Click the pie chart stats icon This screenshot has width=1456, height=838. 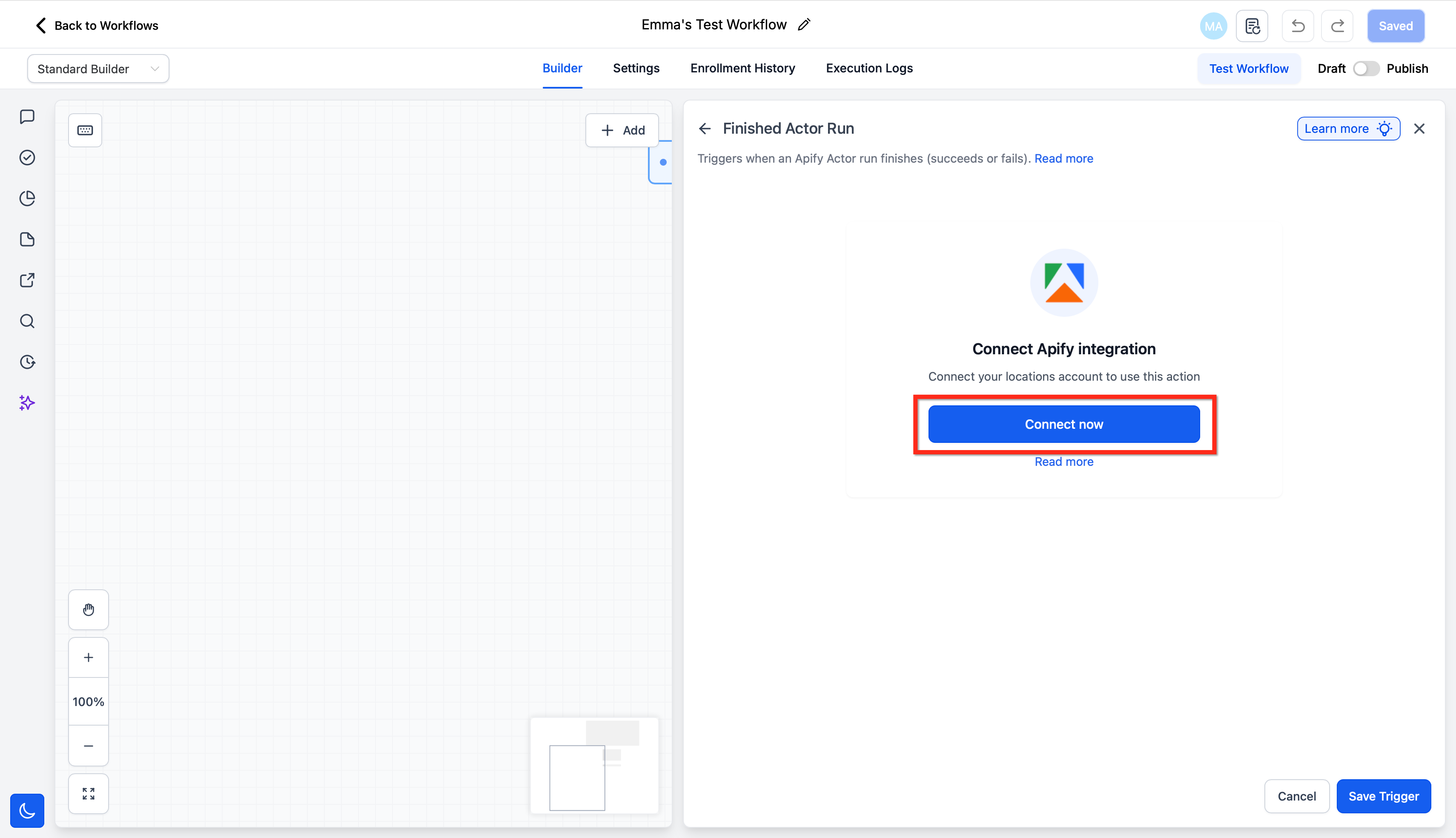click(x=27, y=198)
